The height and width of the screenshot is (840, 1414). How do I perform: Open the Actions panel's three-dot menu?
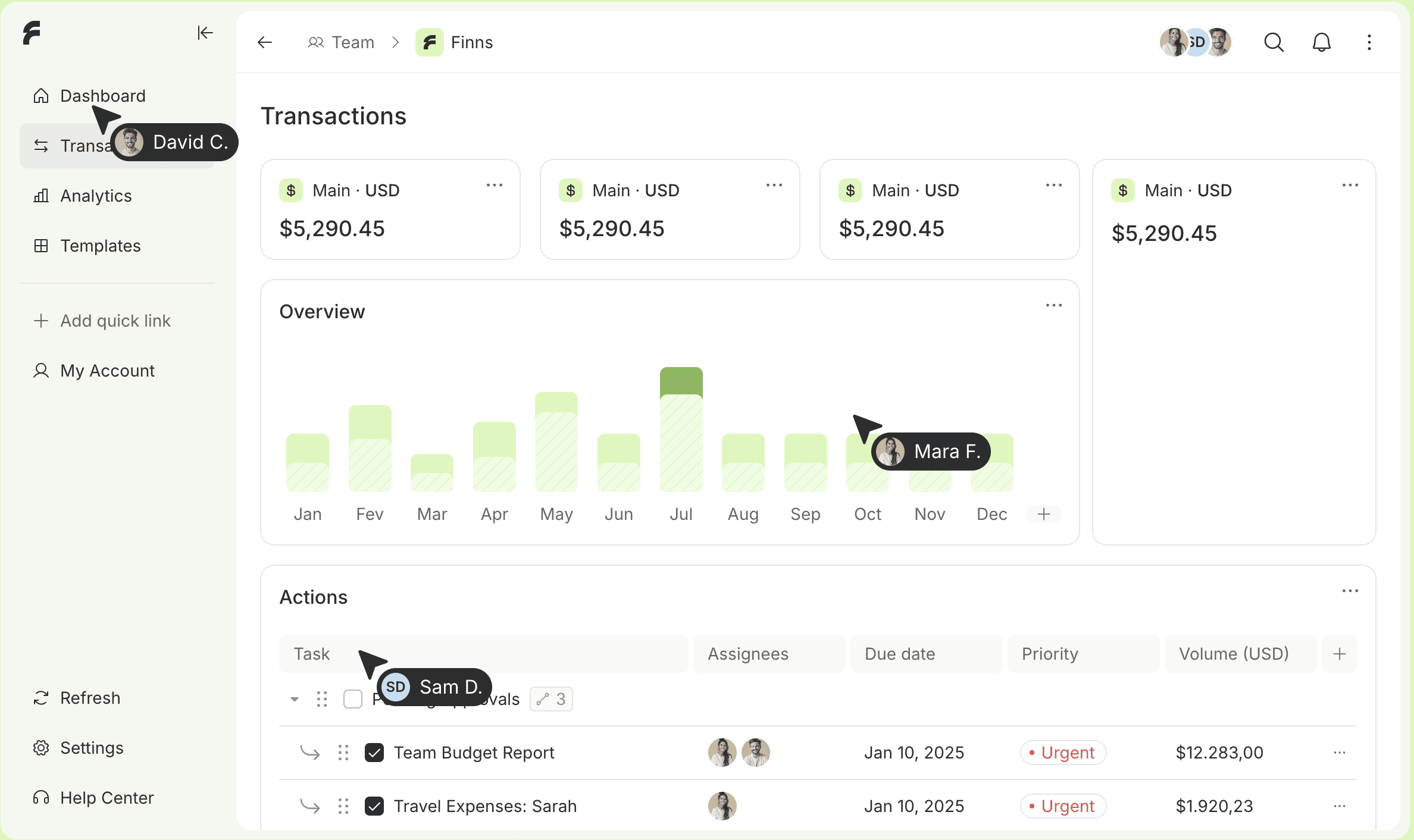coord(1350,591)
